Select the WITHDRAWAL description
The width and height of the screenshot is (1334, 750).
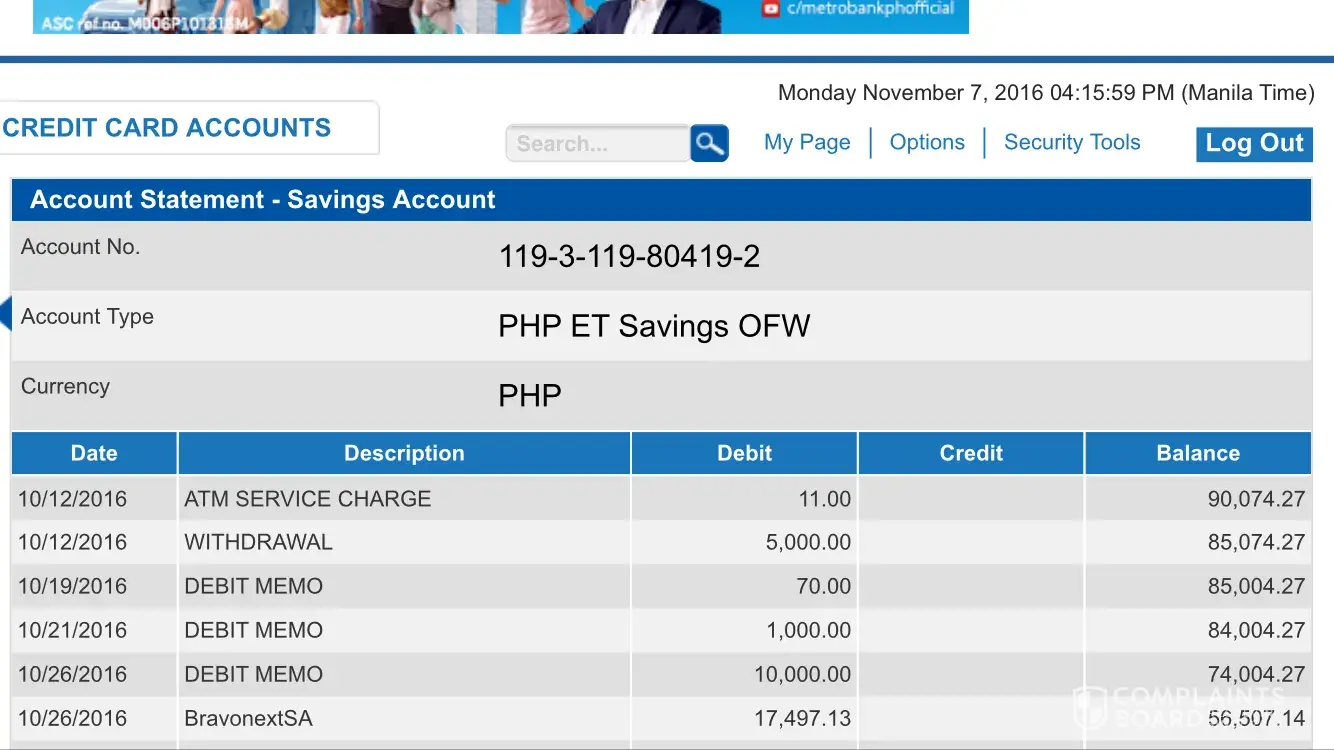258,542
